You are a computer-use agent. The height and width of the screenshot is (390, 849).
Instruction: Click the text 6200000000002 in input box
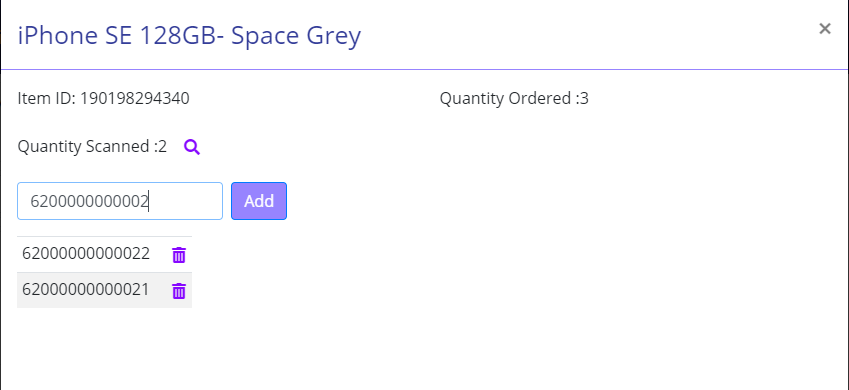(89, 202)
